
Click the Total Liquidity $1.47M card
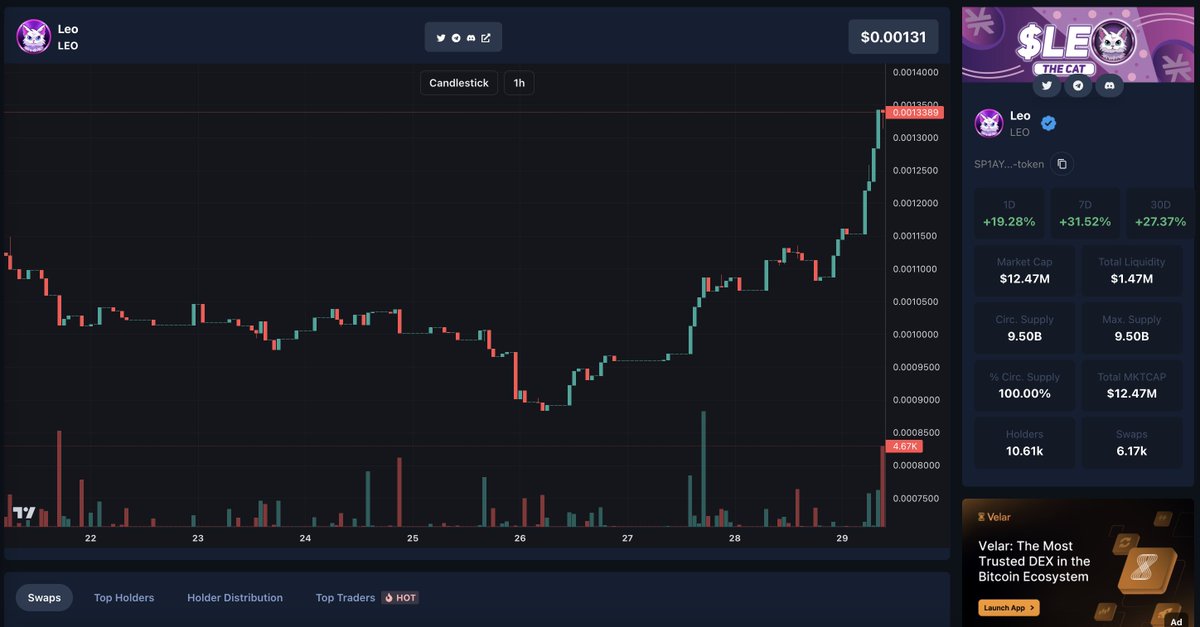[x=1131, y=270]
